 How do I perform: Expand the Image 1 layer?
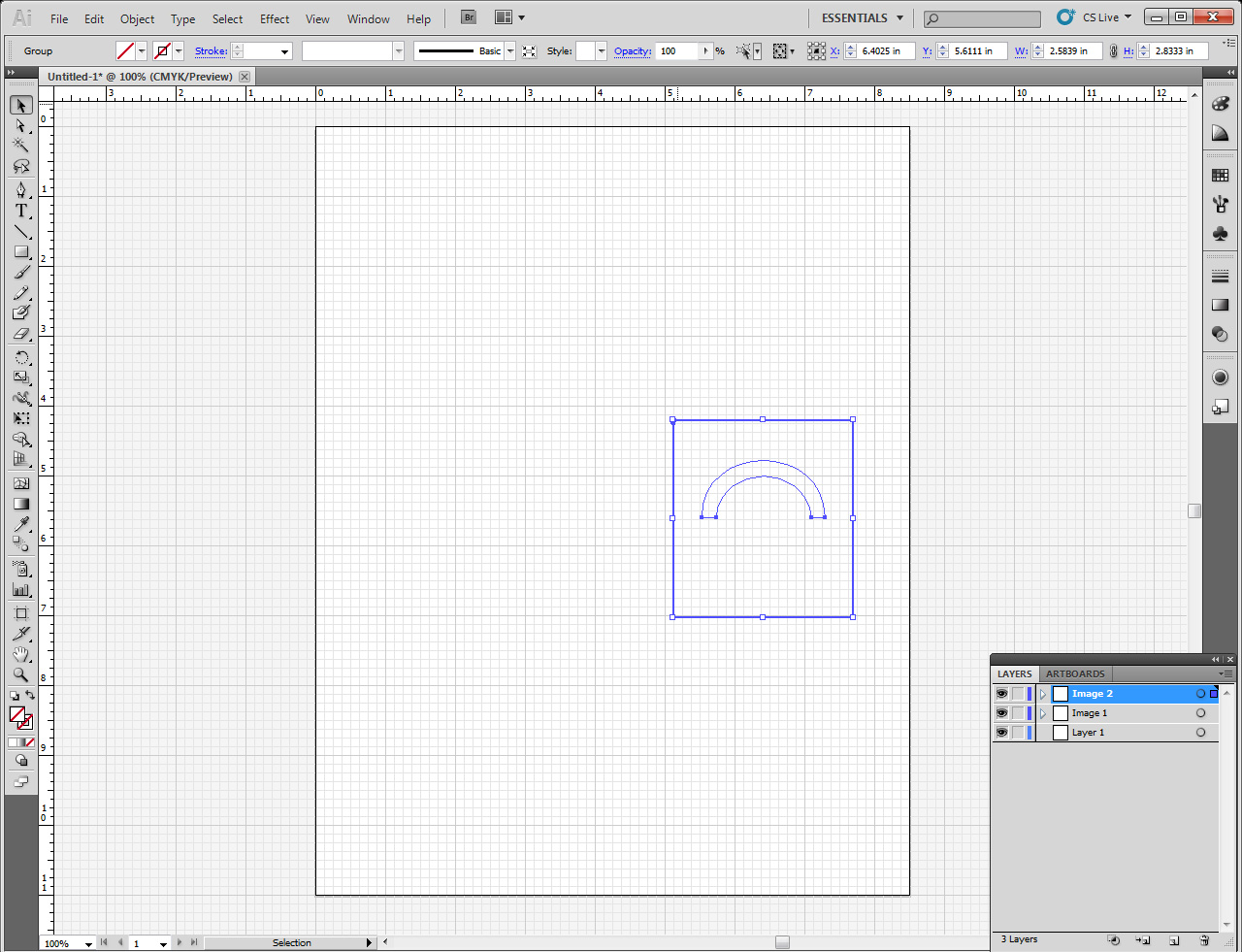pyautogui.click(x=1043, y=713)
